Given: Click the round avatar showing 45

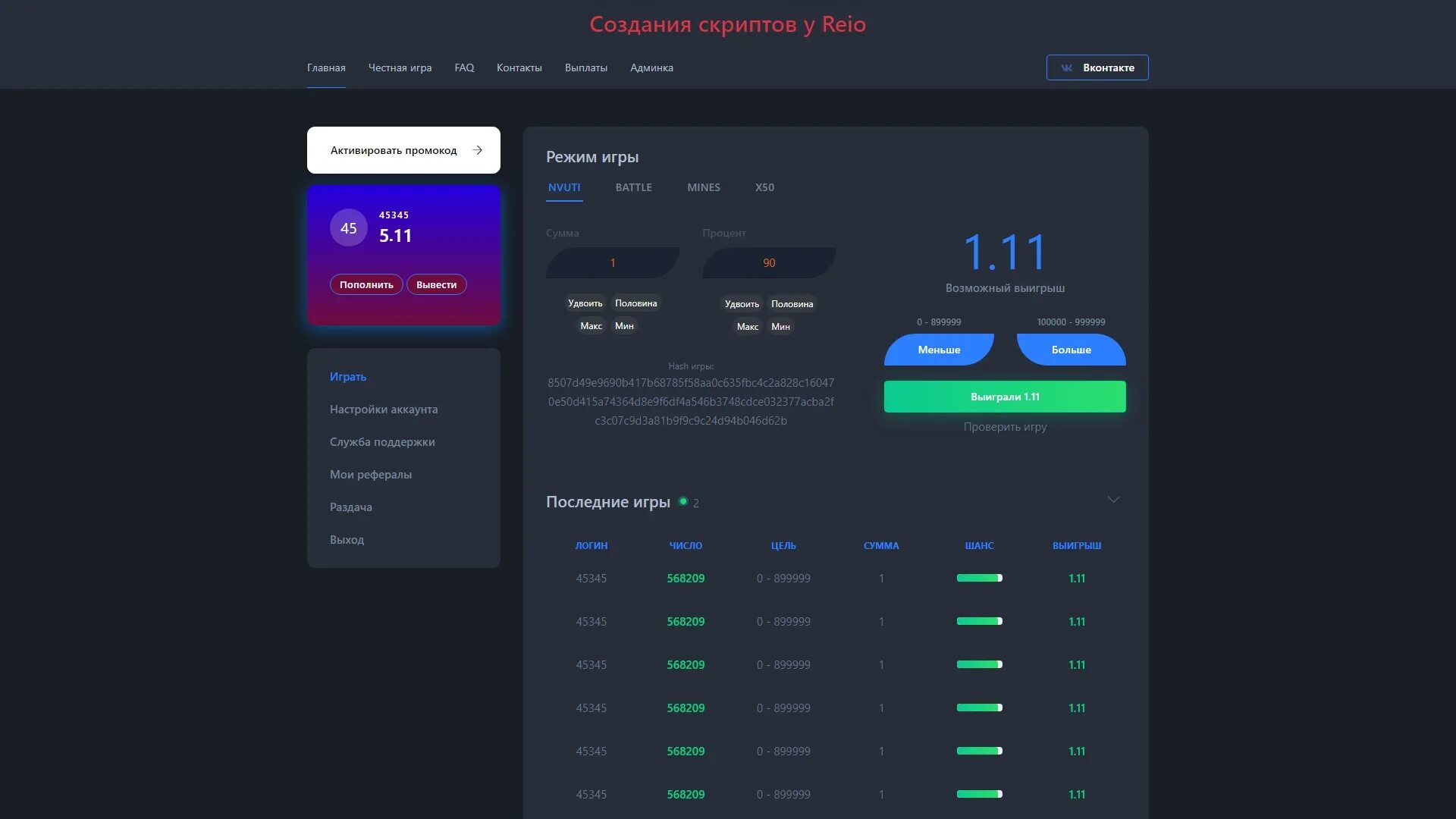Looking at the screenshot, I should [x=349, y=227].
